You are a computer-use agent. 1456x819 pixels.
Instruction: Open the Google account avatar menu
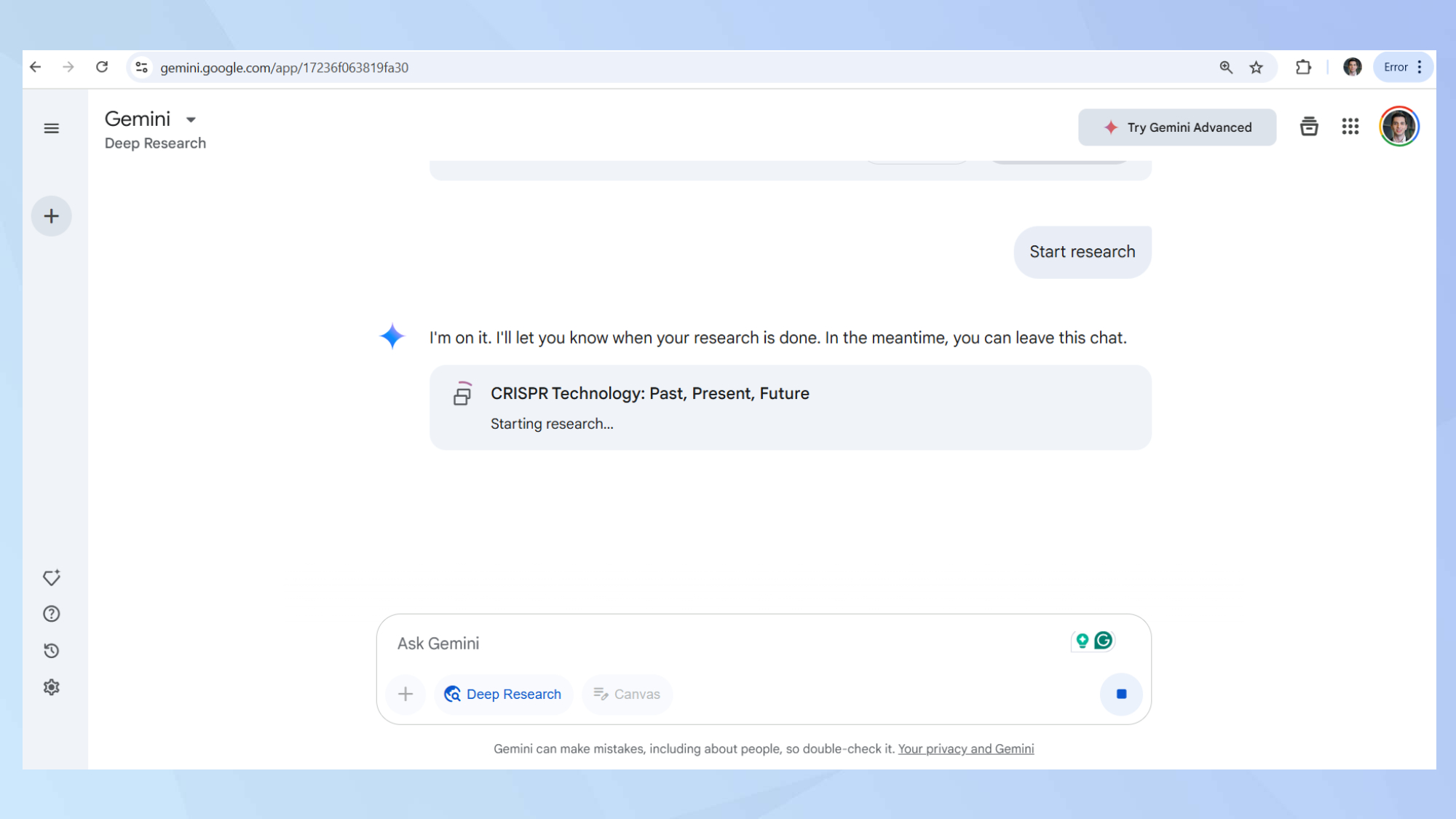click(1398, 127)
